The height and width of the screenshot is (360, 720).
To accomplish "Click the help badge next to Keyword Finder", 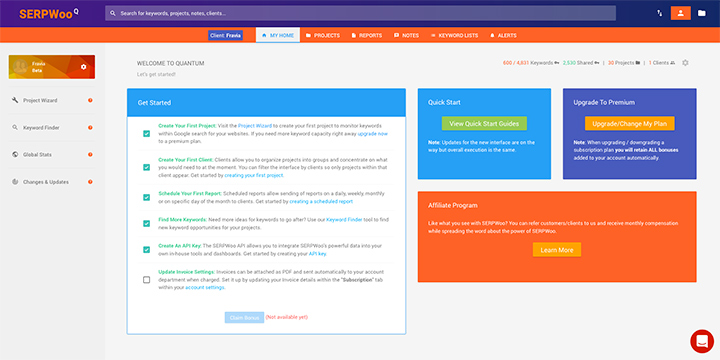I will pyautogui.click(x=90, y=128).
